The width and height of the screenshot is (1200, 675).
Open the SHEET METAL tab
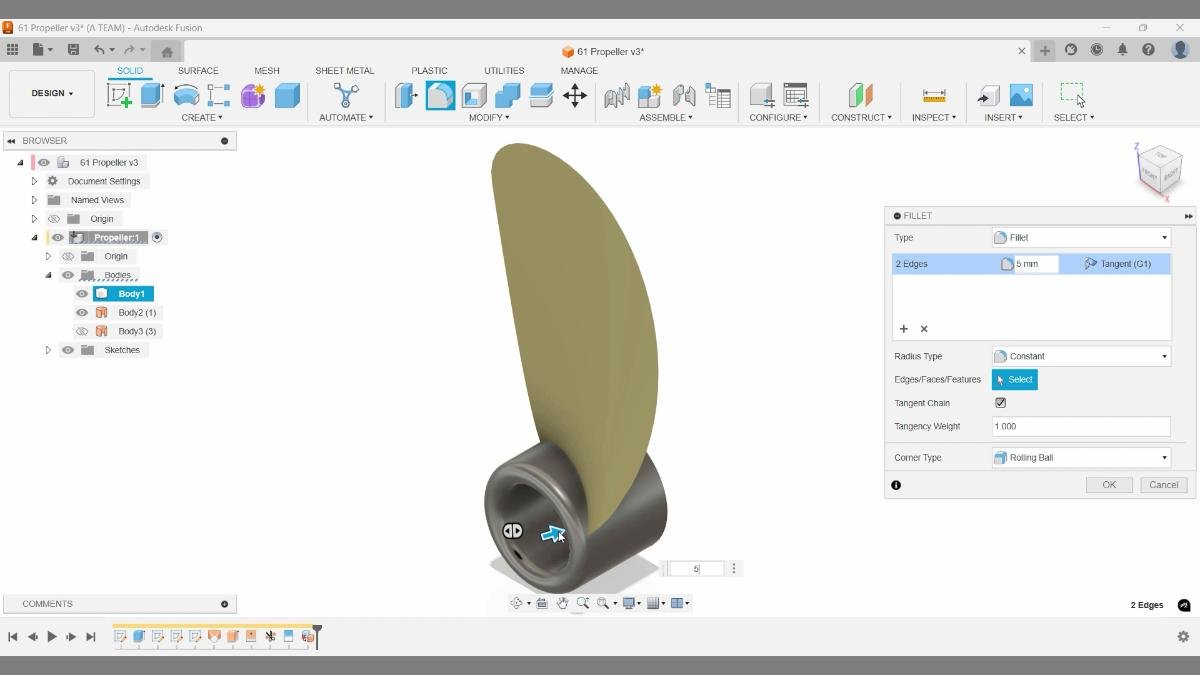(x=344, y=70)
